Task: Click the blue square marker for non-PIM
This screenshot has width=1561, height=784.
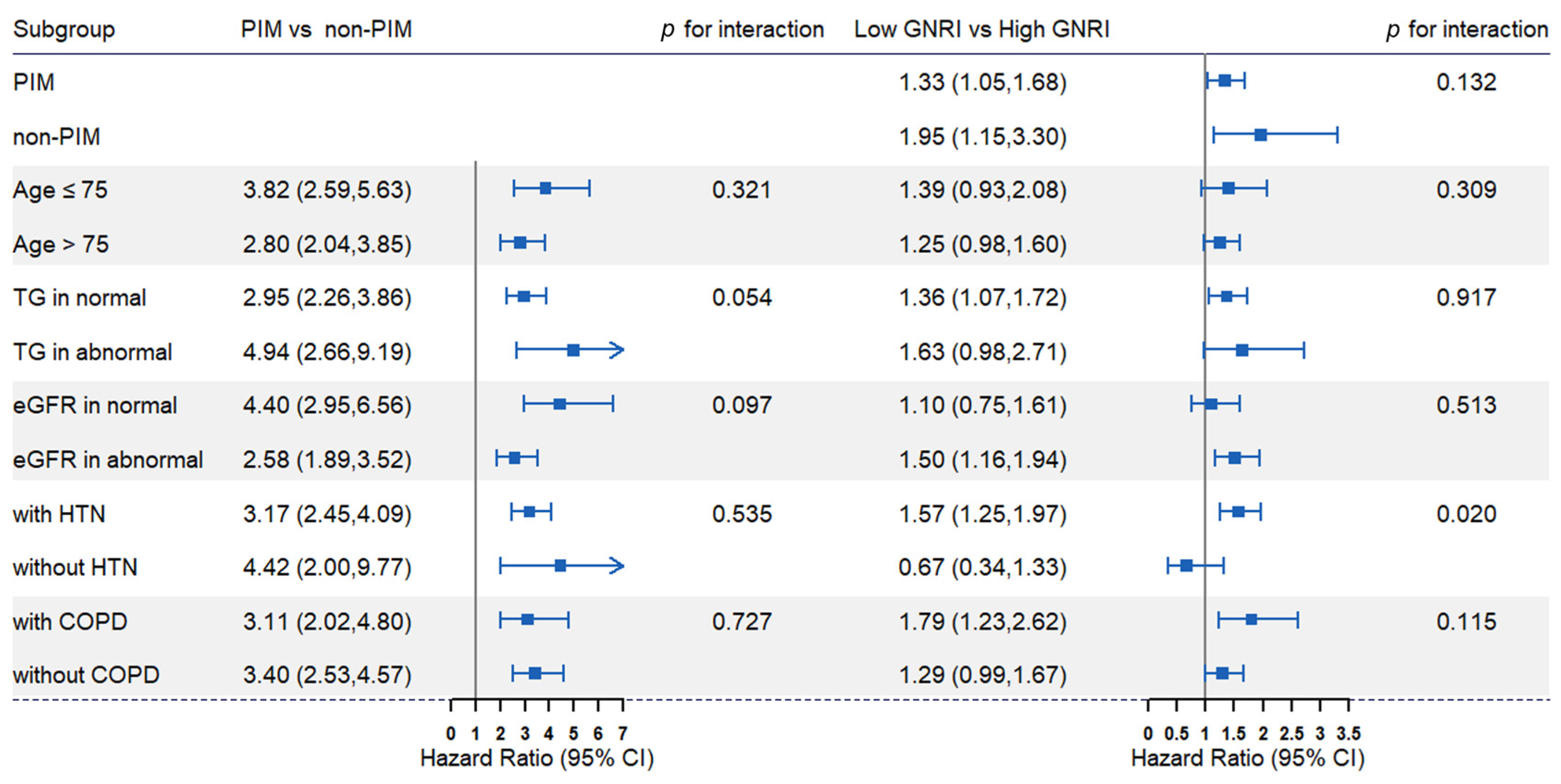Action: [1260, 135]
